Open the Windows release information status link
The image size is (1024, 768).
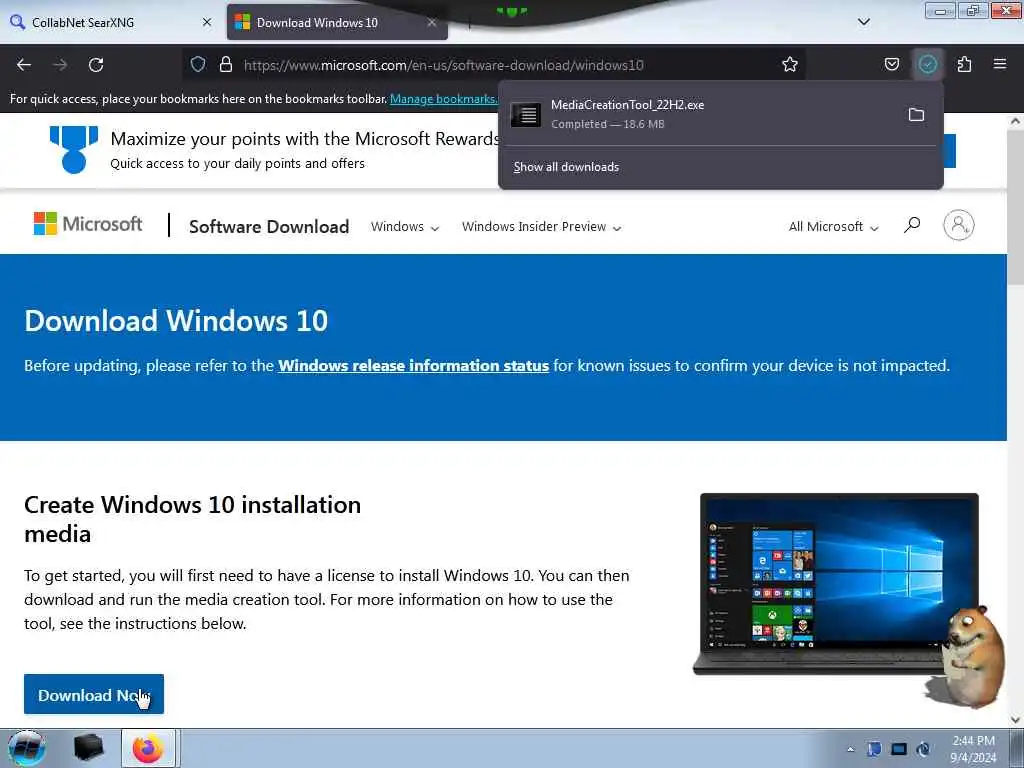coord(413,366)
